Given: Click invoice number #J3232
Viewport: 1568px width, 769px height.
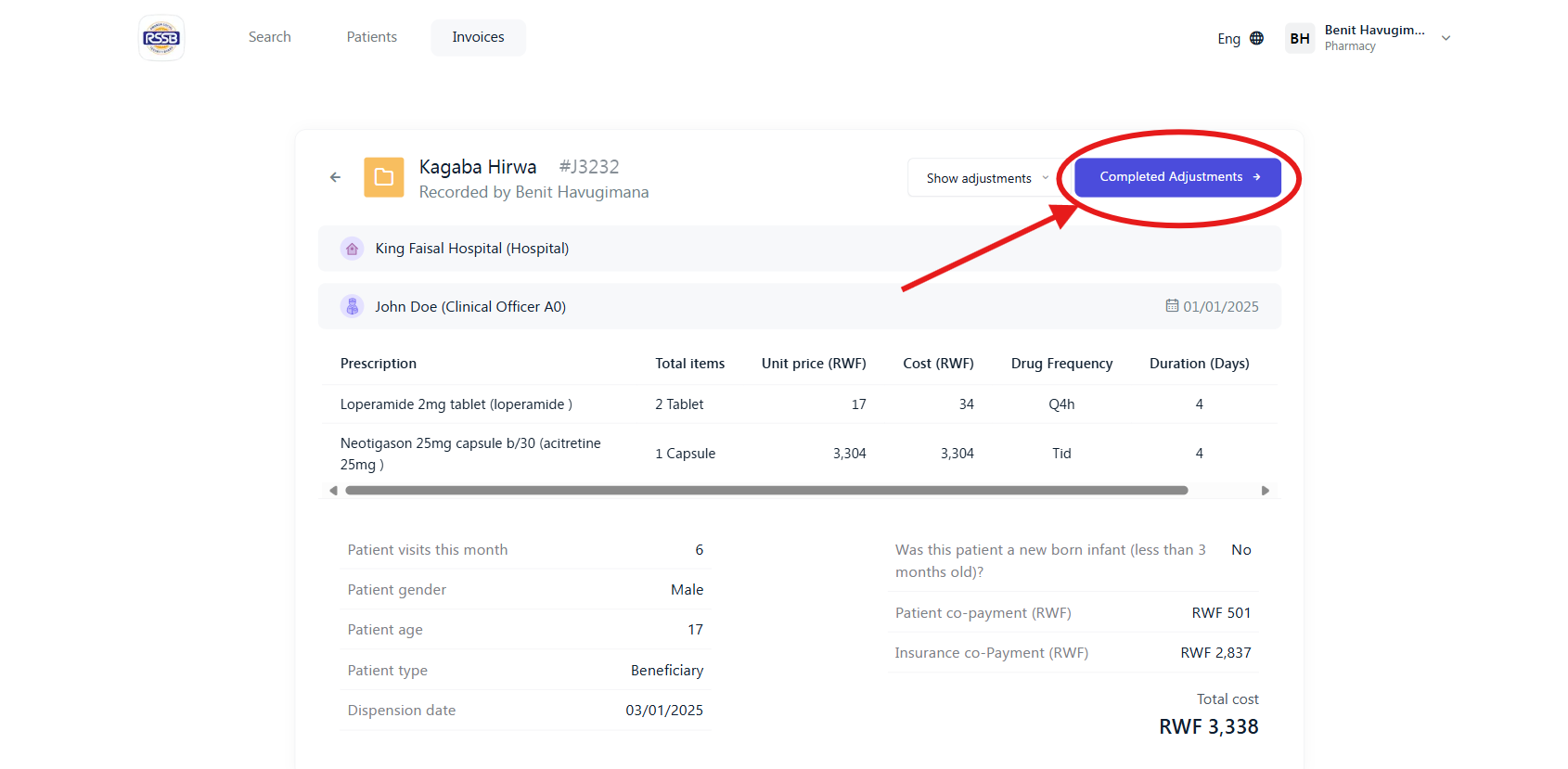Looking at the screenshot, I should coord(589,167).
